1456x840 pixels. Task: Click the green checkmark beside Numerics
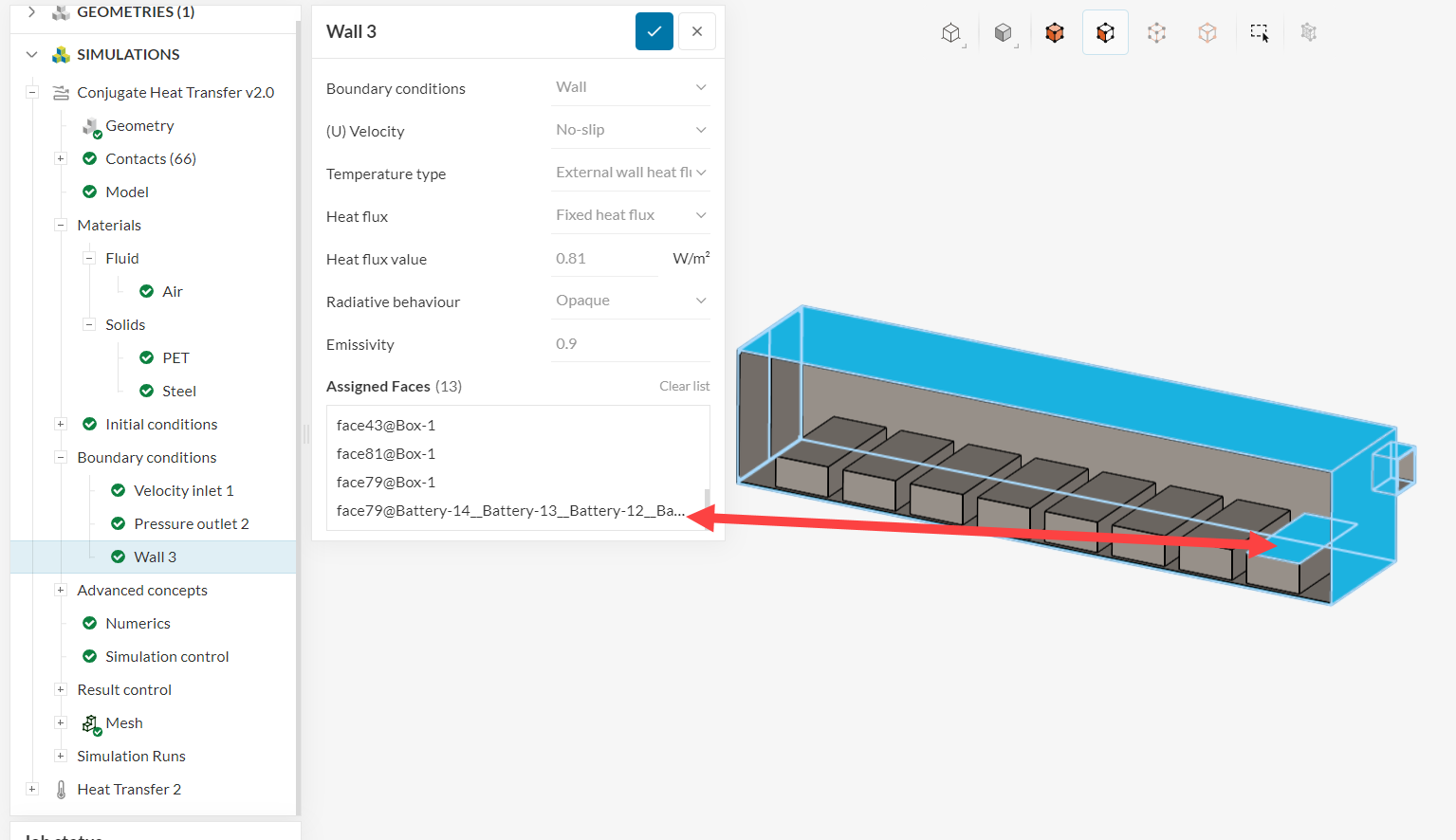click(89, 623)
